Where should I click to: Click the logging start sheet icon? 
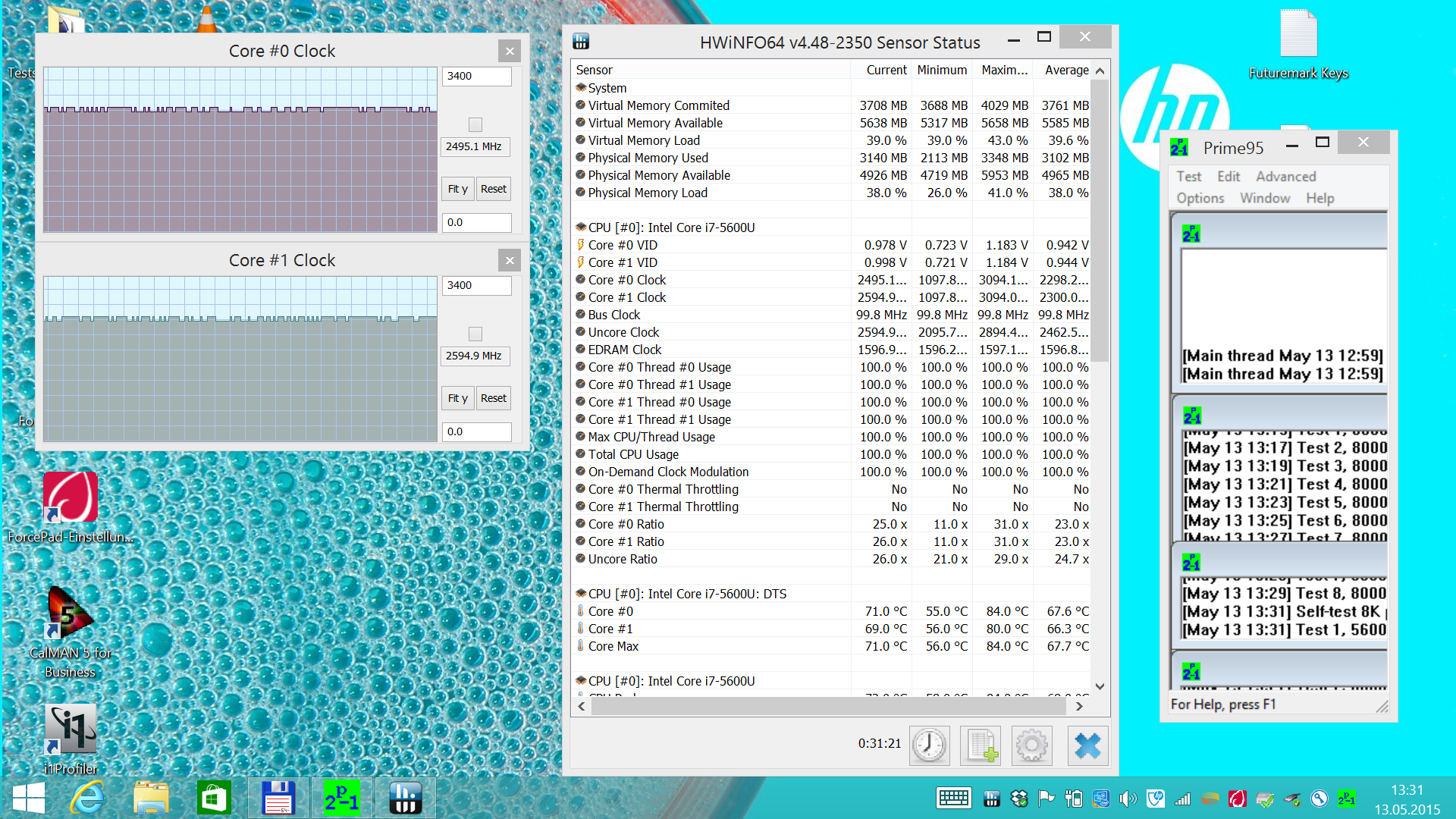(x=981, y=745)
